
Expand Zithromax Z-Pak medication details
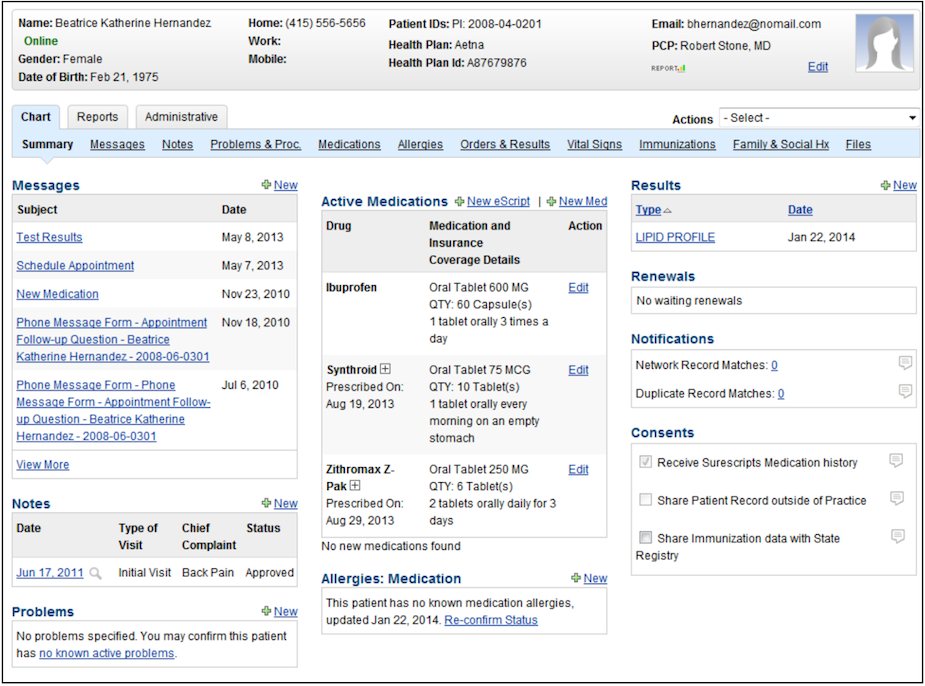pyautogui.click(x=354, y=486)
